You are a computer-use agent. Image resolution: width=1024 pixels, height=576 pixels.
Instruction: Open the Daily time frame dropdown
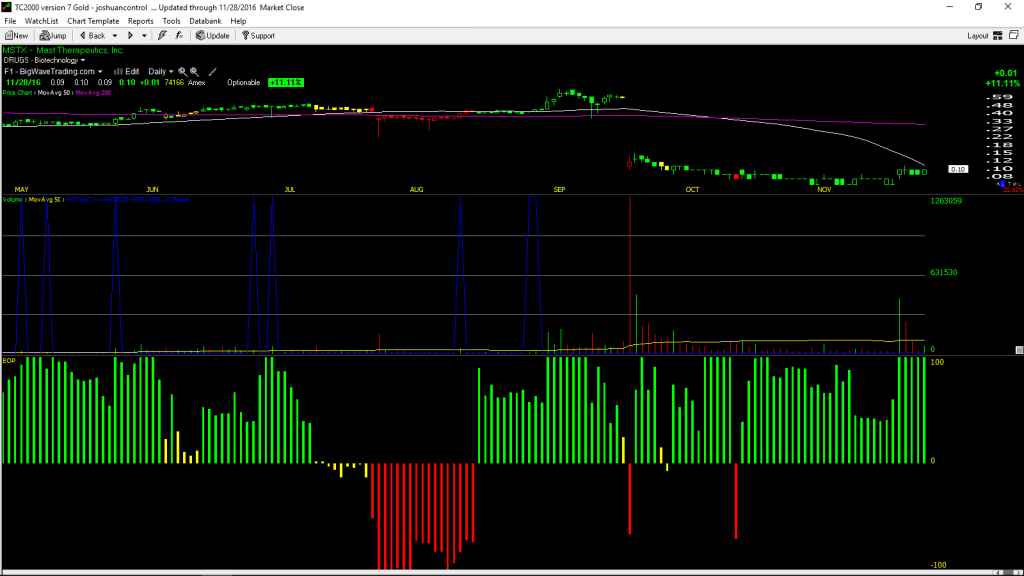[x=161, y=71]
